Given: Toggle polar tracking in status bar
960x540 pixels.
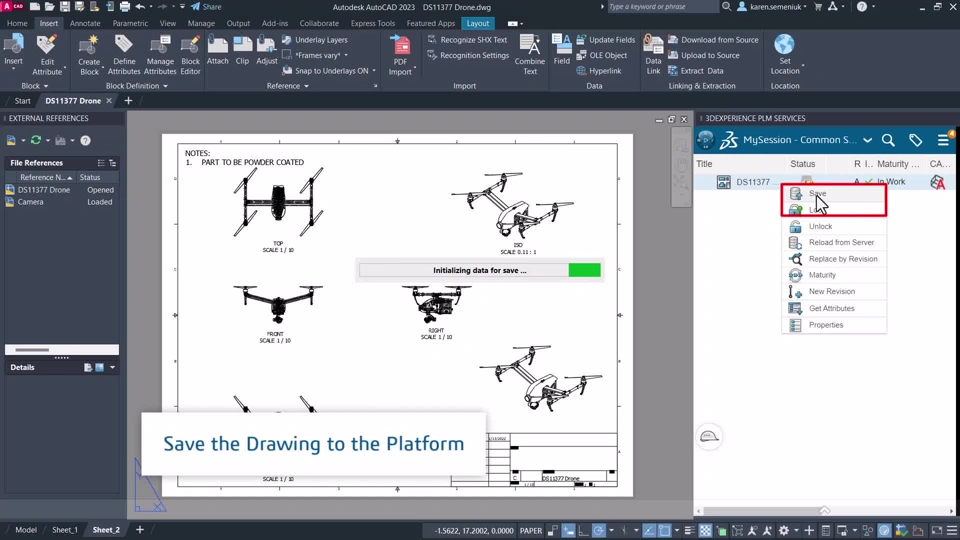Looking at the screenshot, I should point(598,531).
